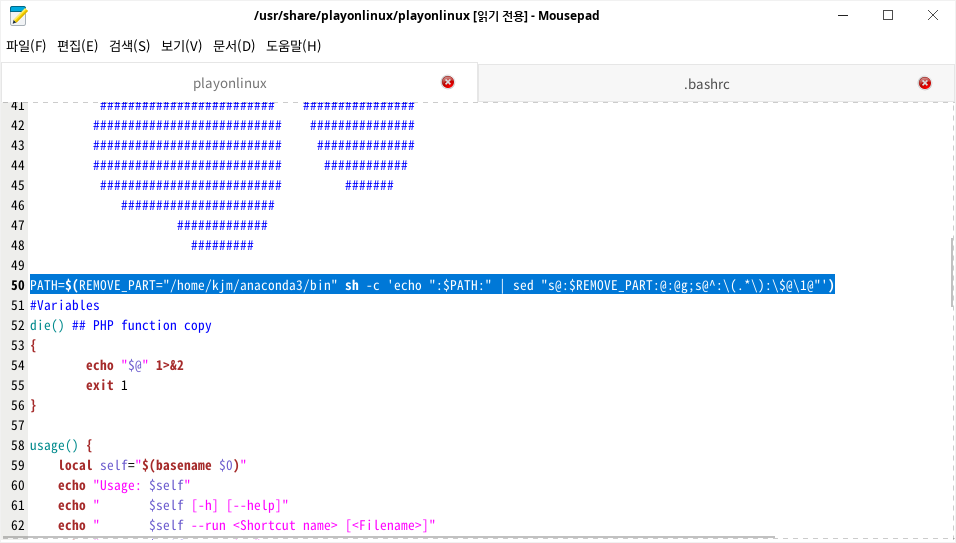Close the playonlinux tab
956x543 pixels.
448,82
